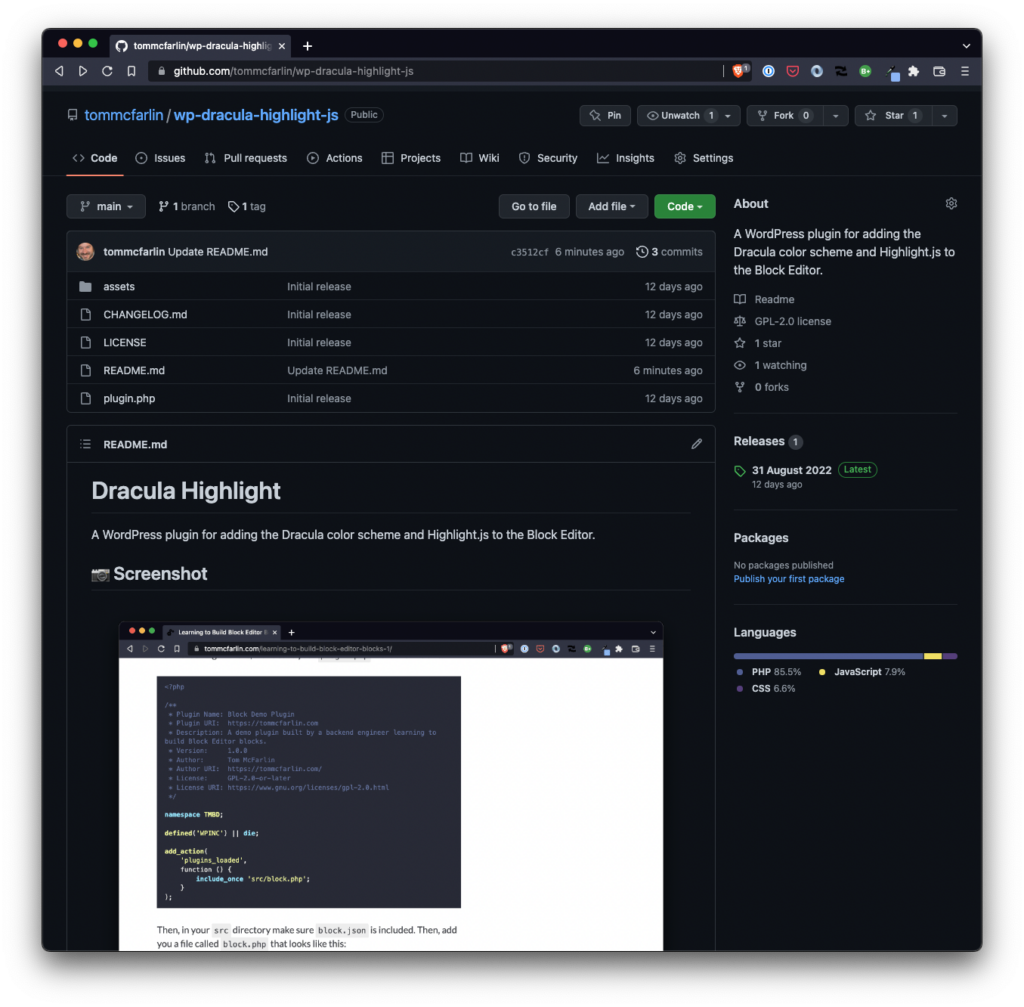Click the PHP language color dot
The width and height of the screenshot is (1024, 1007).
(x=739, y=671)
